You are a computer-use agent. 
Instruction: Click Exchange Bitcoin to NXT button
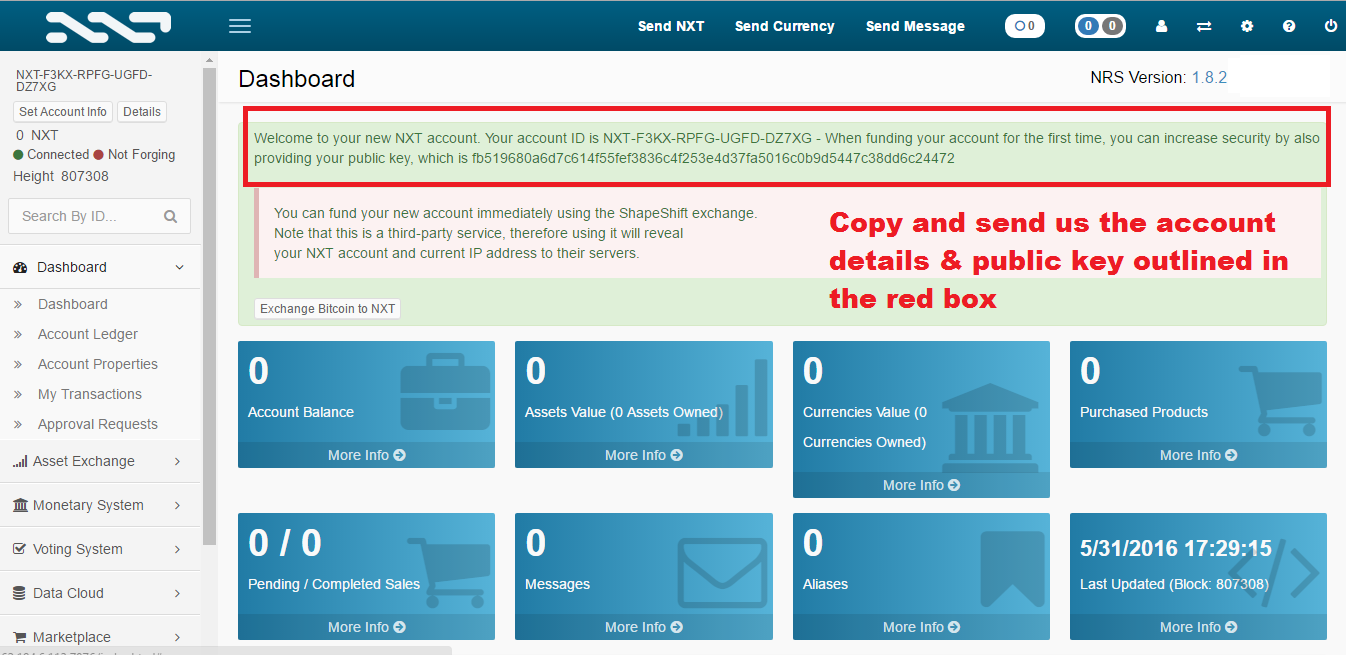pyautogui.click(x=328, y=309)
